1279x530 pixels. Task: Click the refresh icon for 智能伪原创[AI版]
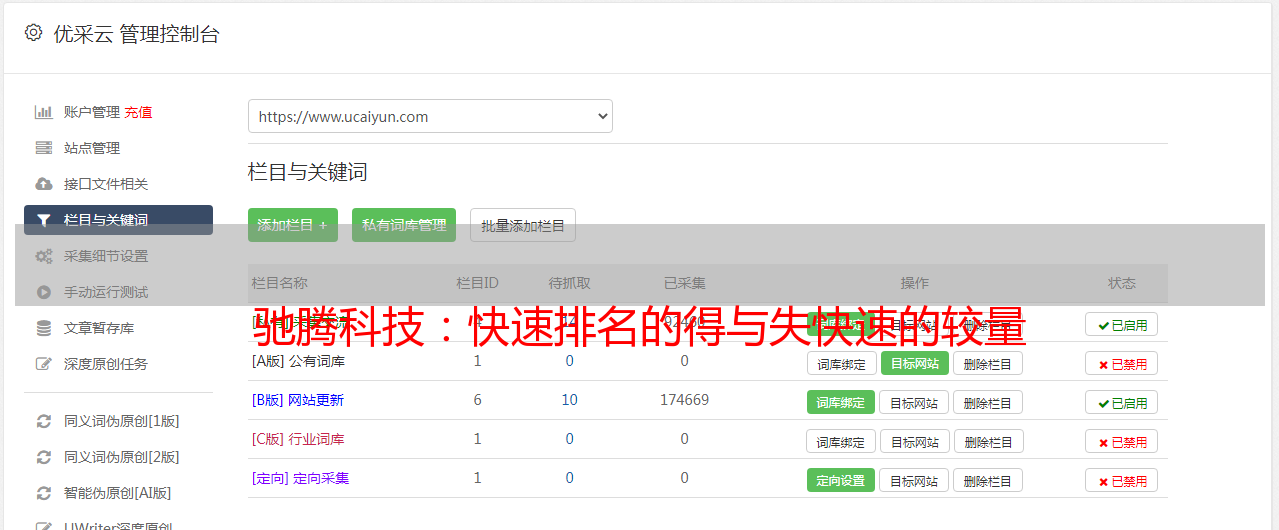point(43,493)
